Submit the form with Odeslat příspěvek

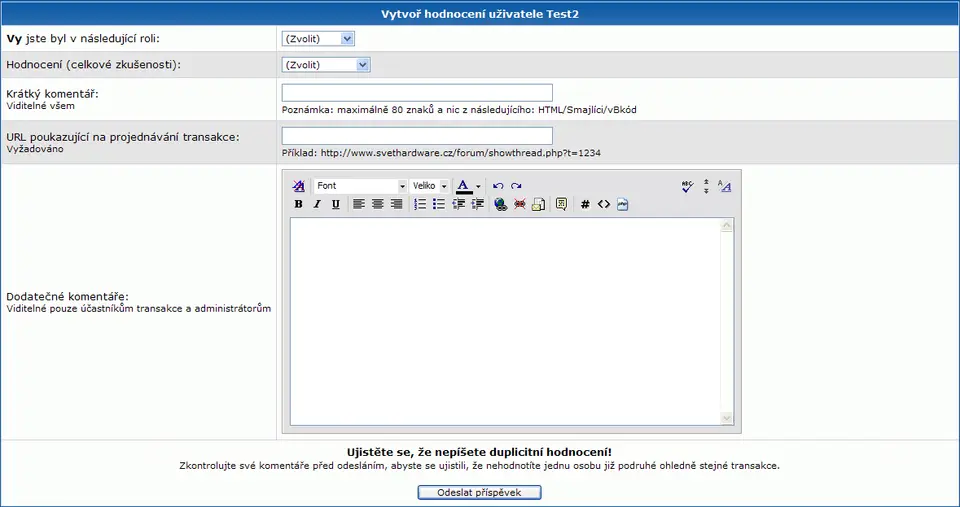pyautogui.click(x=480, y=493)
